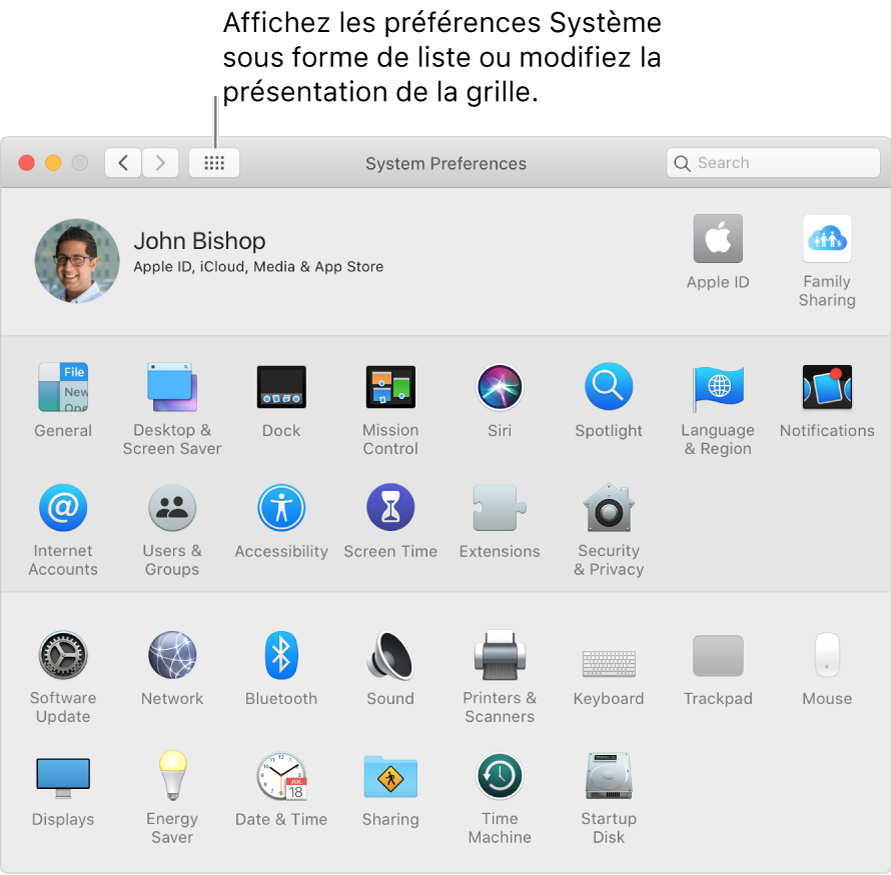Open Accessibility preferences
The height and width of the screenshot is (875, 891).
click(281, 507)
